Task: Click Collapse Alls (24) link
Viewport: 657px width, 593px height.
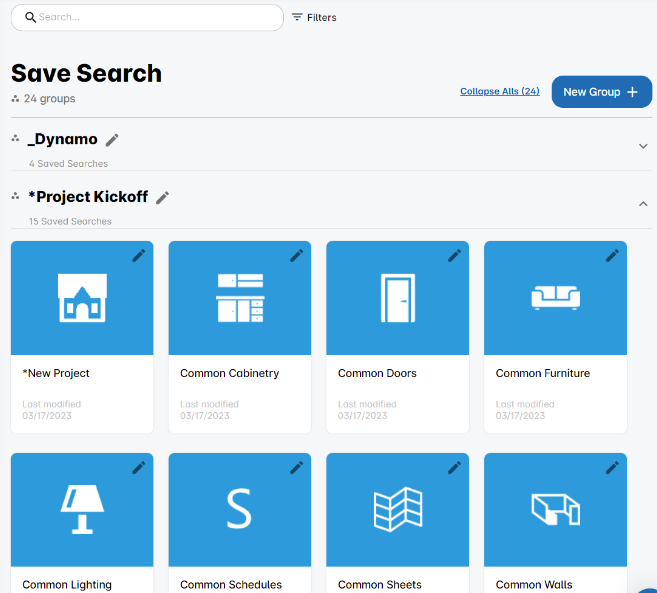Action: pos(499,91)
